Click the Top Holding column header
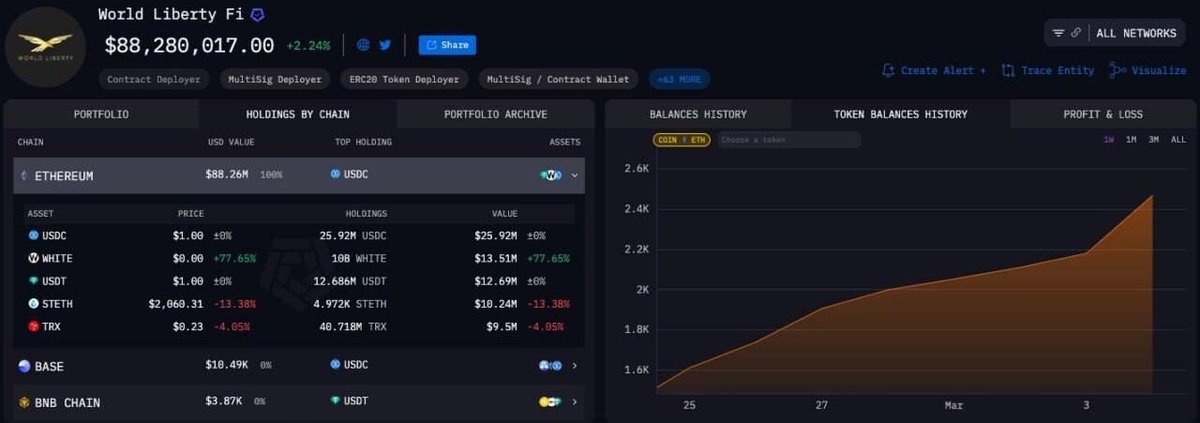The width and height of the screenshot is (1200, 423). (363, 142)
